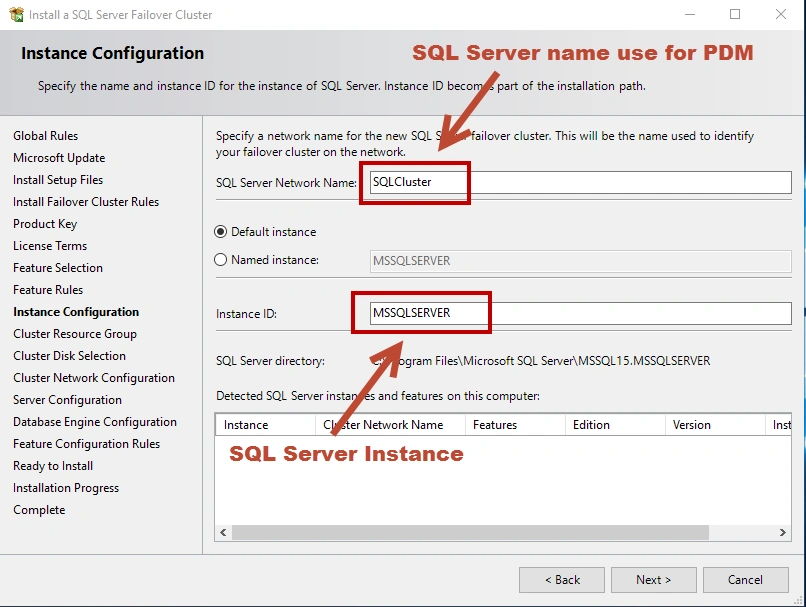Screen dimensions: 806x607
Task: Click the horizontal scrollbar right arrow
Action: pyautogui.click(x=782, y=532)
